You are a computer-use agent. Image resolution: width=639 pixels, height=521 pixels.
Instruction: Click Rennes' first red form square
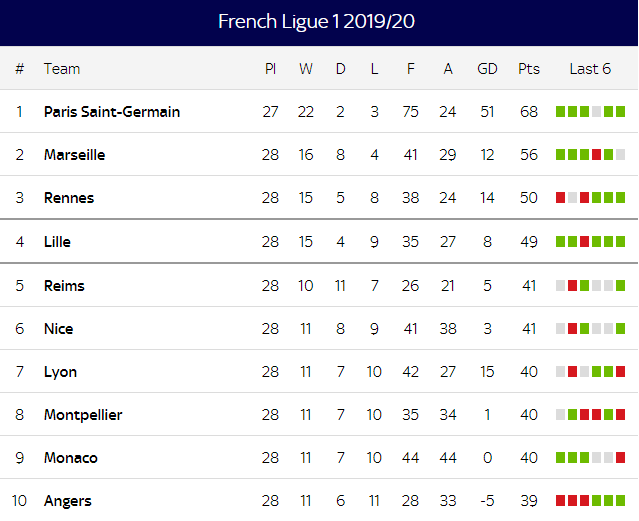pos(560,197)
